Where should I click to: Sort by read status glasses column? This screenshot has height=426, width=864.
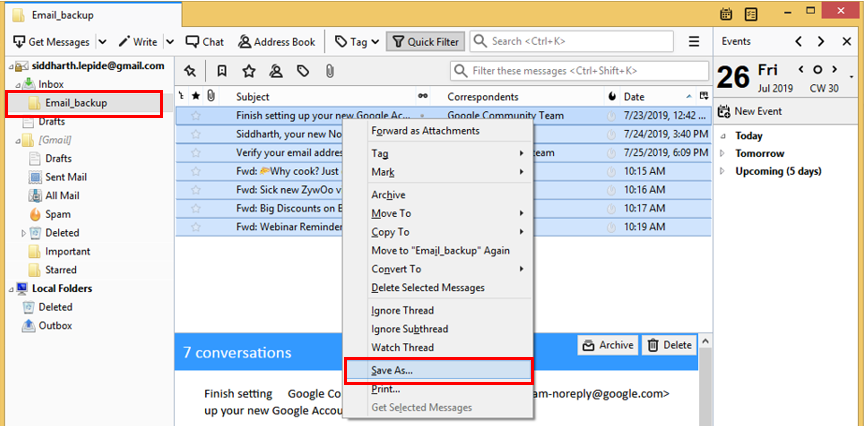(x=423, y=96)
